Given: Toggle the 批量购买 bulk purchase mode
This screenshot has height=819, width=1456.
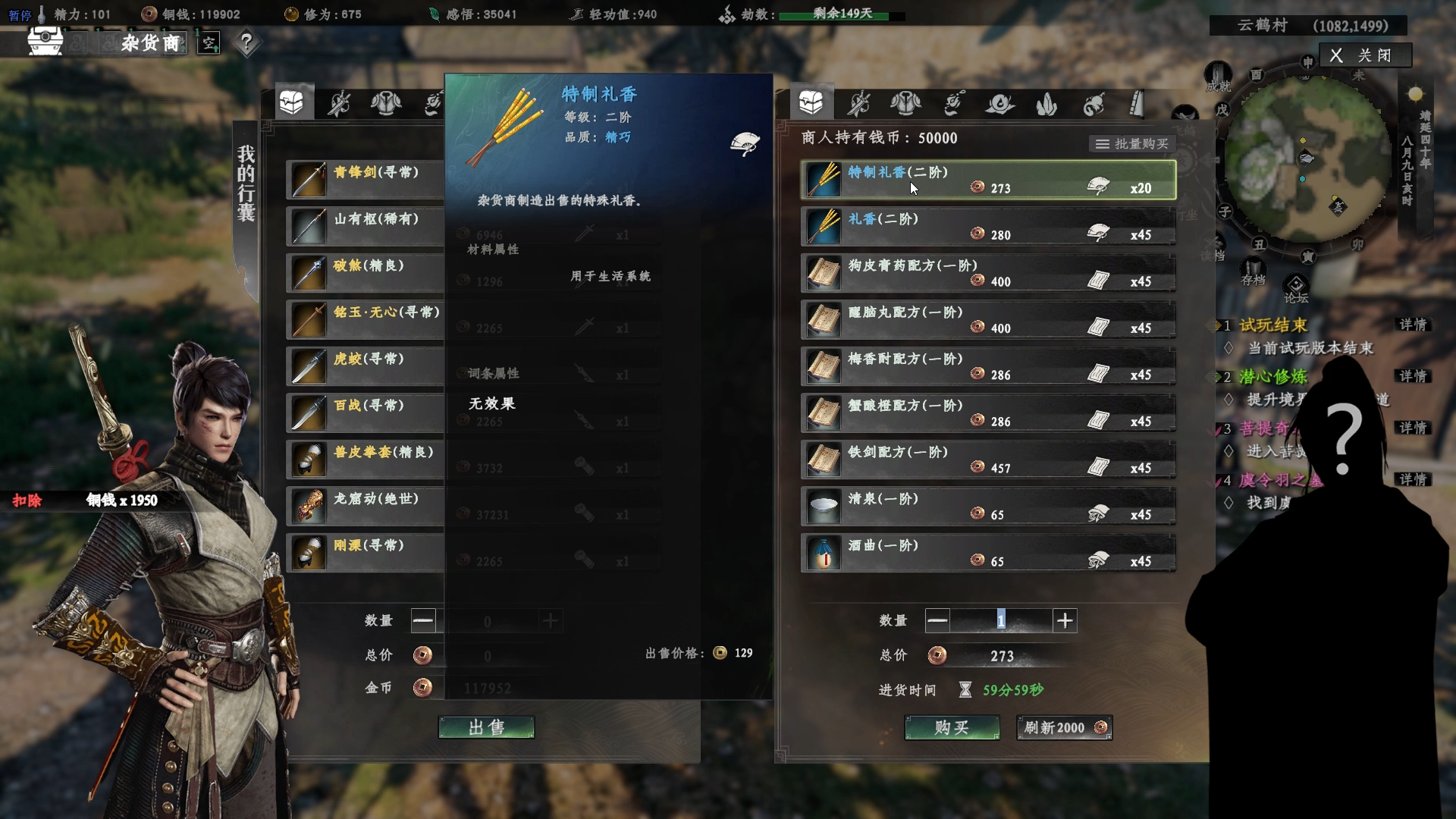Looking at the screenshot, I should pyautogui.click(x=1132, y=144).
